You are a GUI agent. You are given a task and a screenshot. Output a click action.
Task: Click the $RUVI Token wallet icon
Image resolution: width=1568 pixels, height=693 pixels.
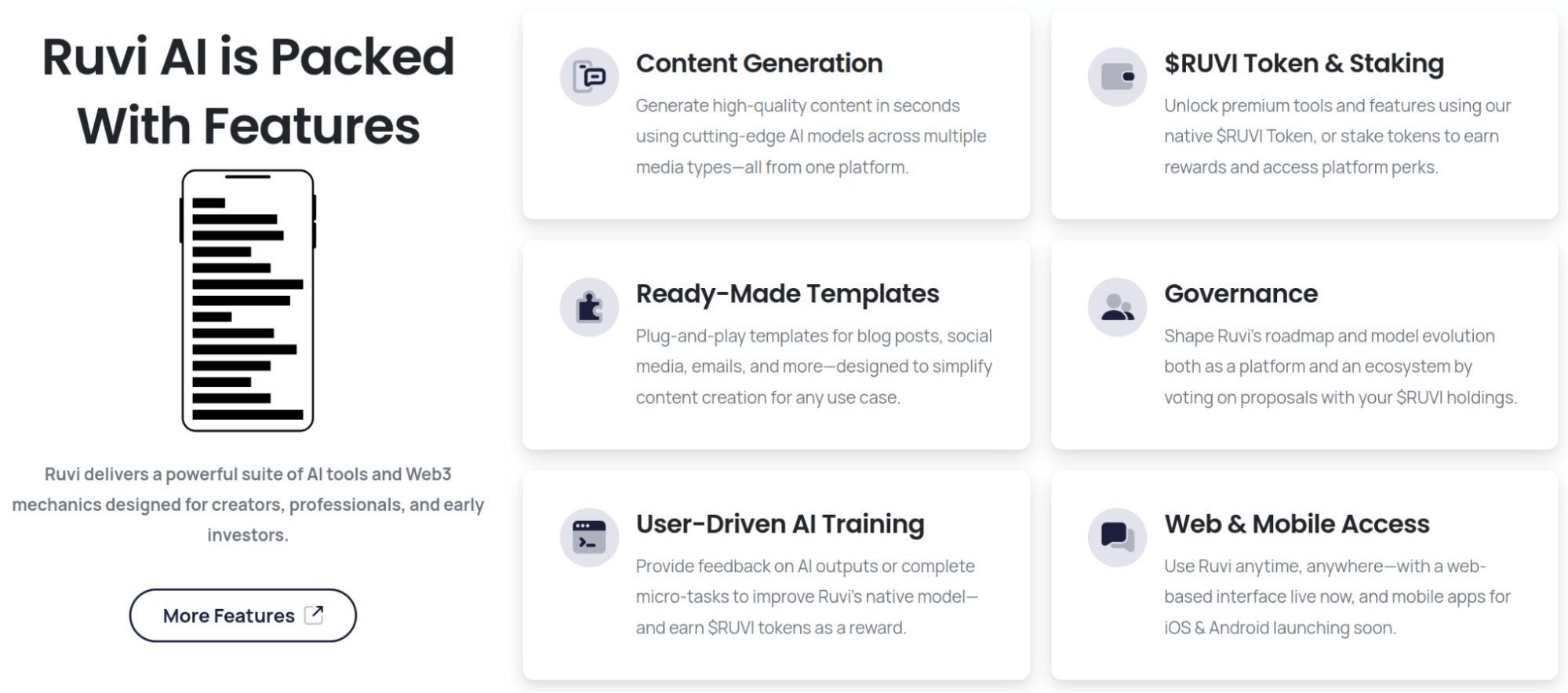click(x=1117, y=77)
